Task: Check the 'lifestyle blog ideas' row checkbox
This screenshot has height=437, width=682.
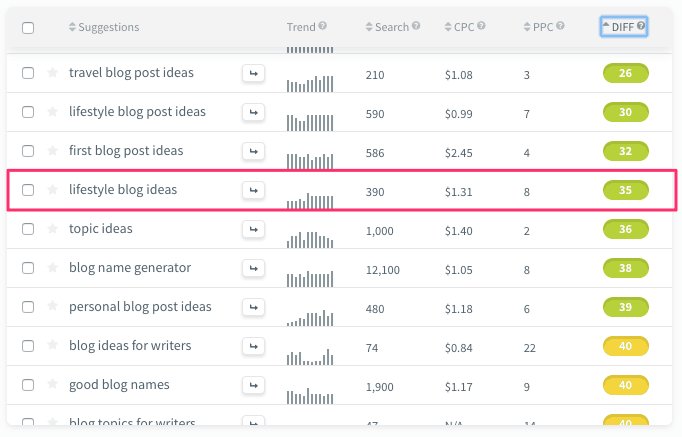Action: pyautogui.click(x=28, y=190)
